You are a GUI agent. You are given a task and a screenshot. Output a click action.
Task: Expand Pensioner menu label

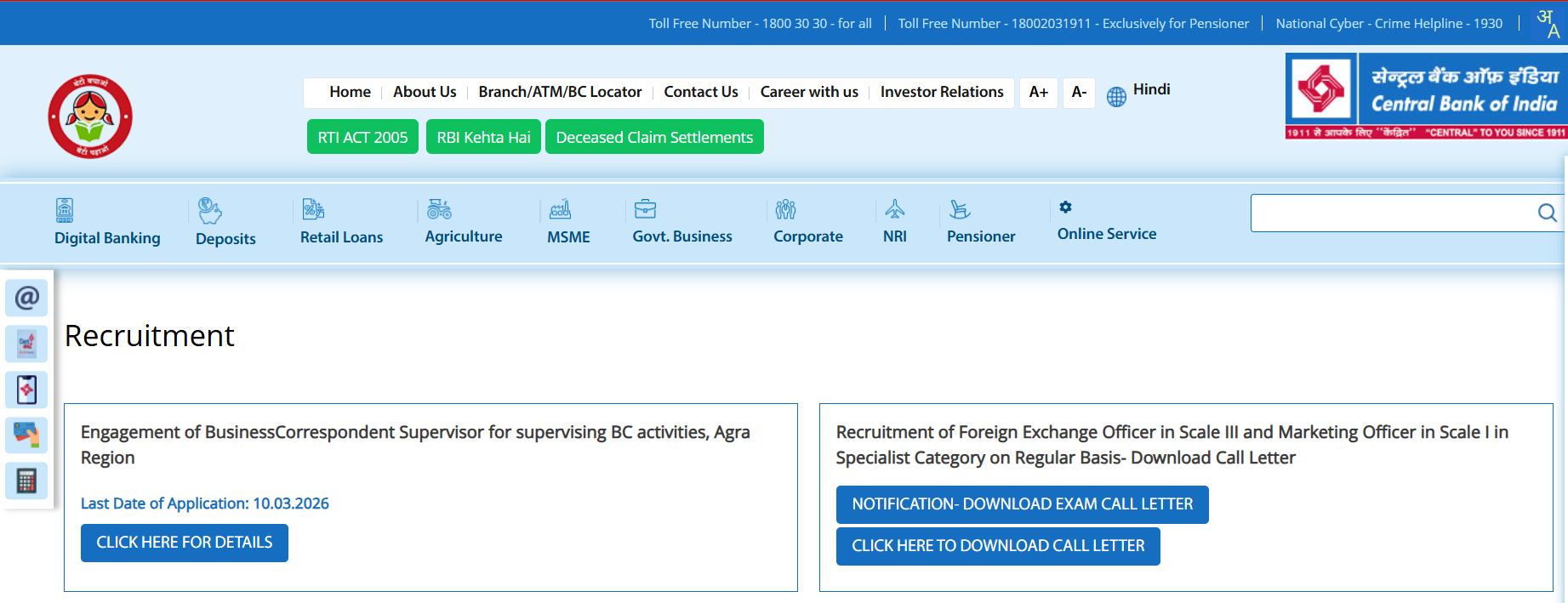pyautogui.click(x=981, y=236)
